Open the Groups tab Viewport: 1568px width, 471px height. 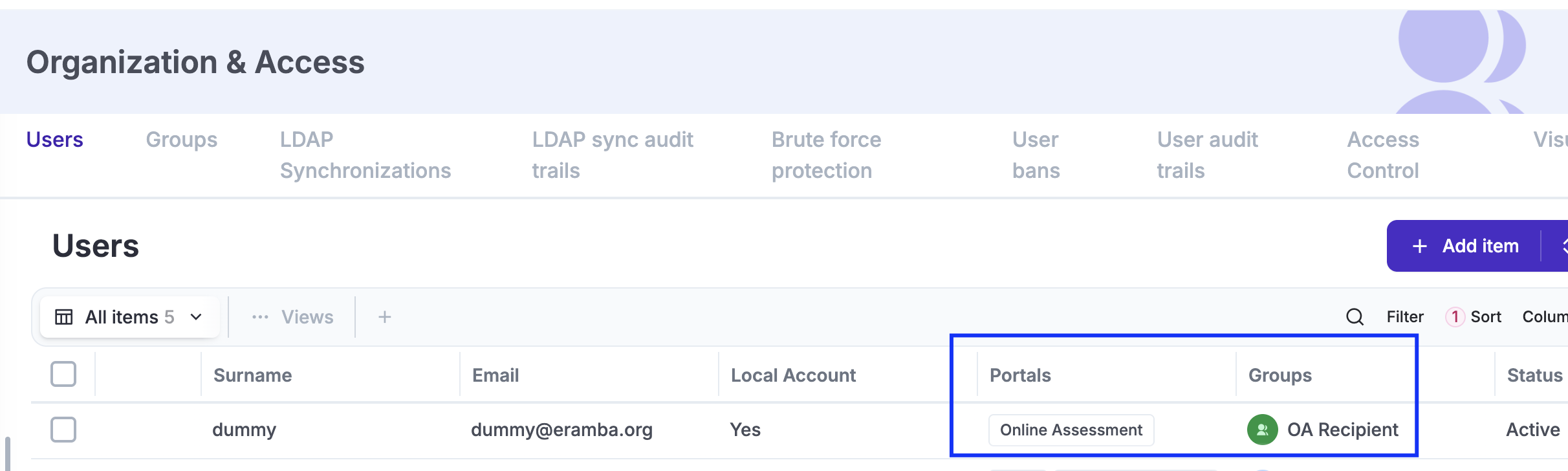182,140
